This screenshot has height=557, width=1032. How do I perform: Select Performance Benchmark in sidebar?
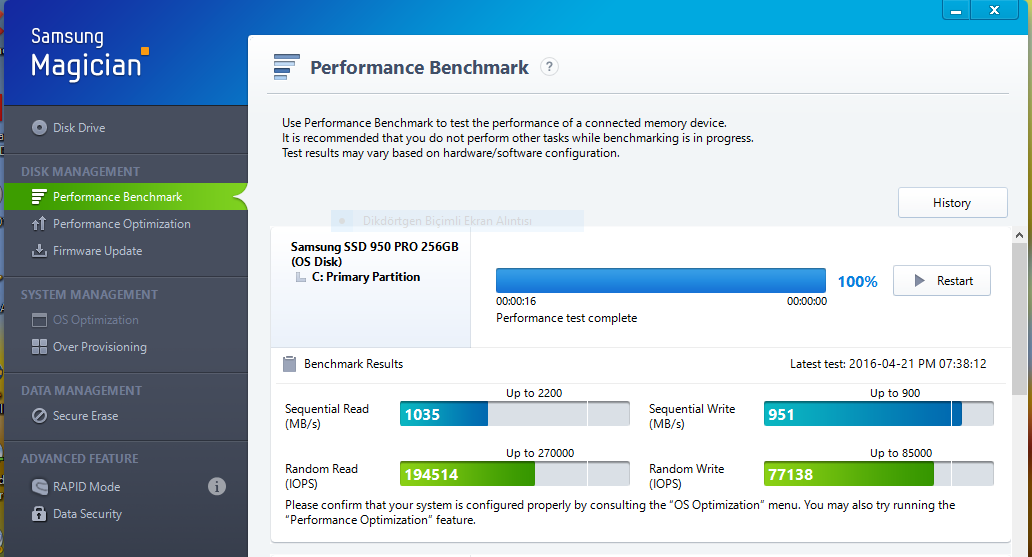pos(125,197)
